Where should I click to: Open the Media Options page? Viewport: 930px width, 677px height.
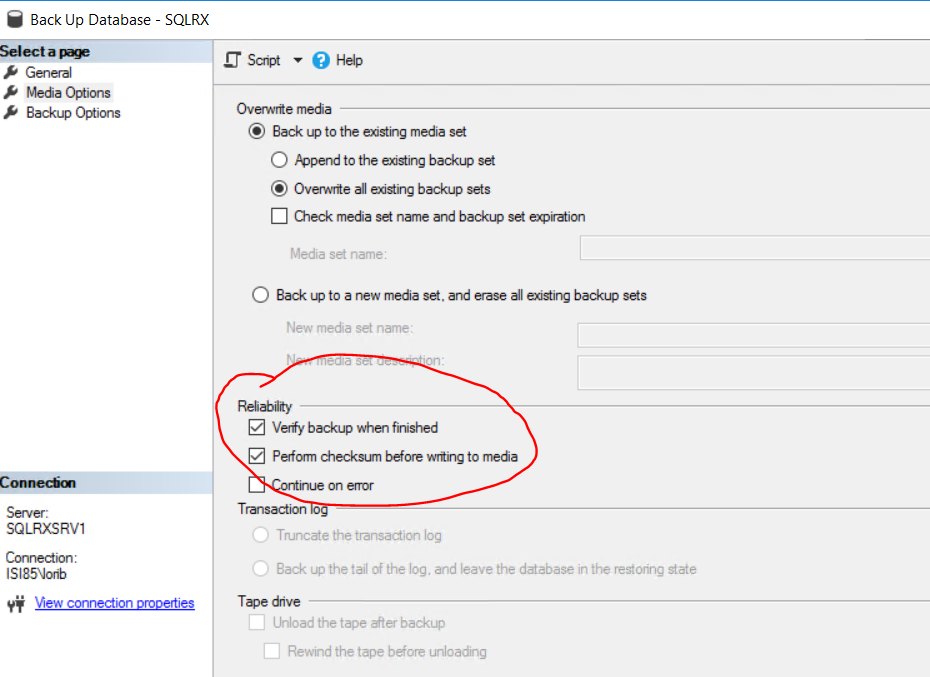click(x=68, y=93)
